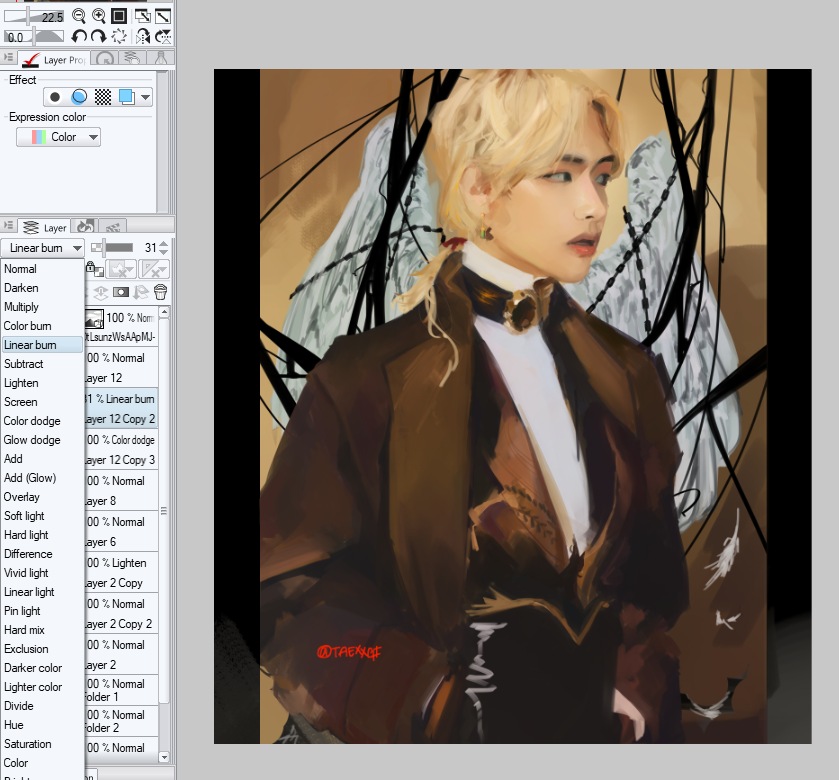Choose Add (Glow) blending mode

pyautogui.click(x=42, y=478)
